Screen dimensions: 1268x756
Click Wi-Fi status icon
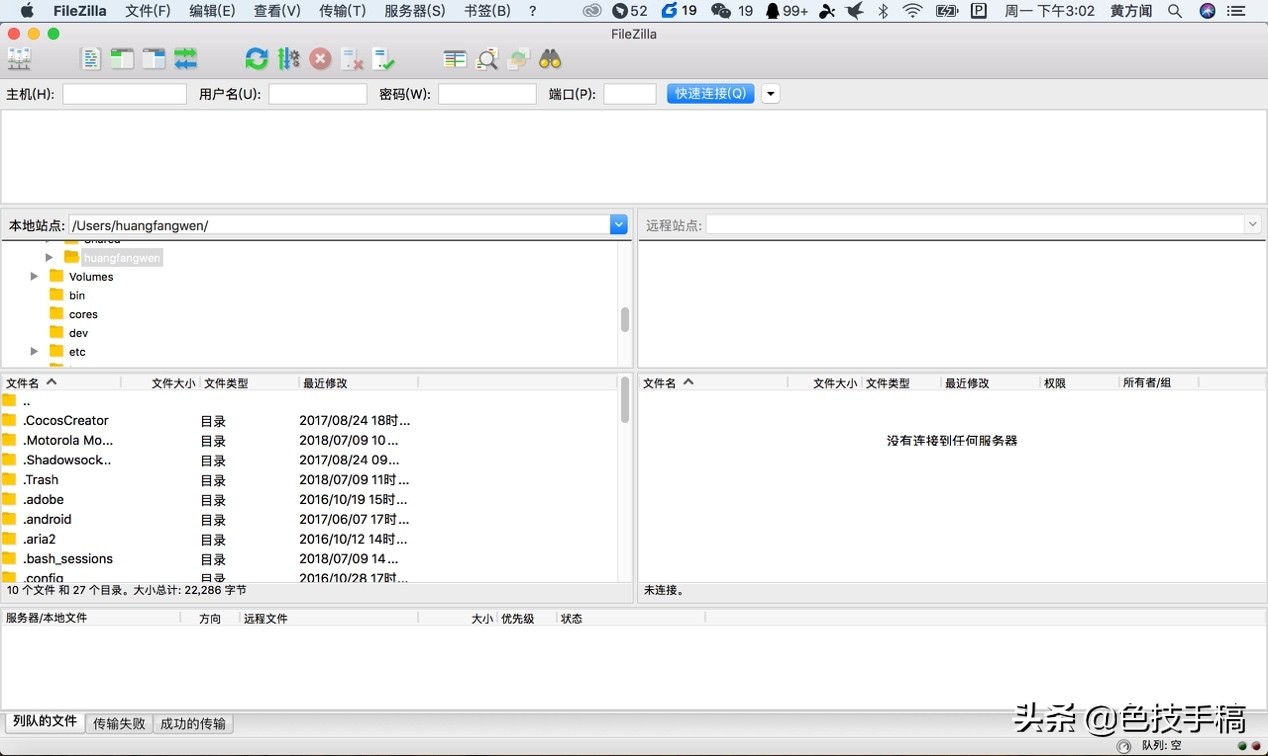point(912,11)
